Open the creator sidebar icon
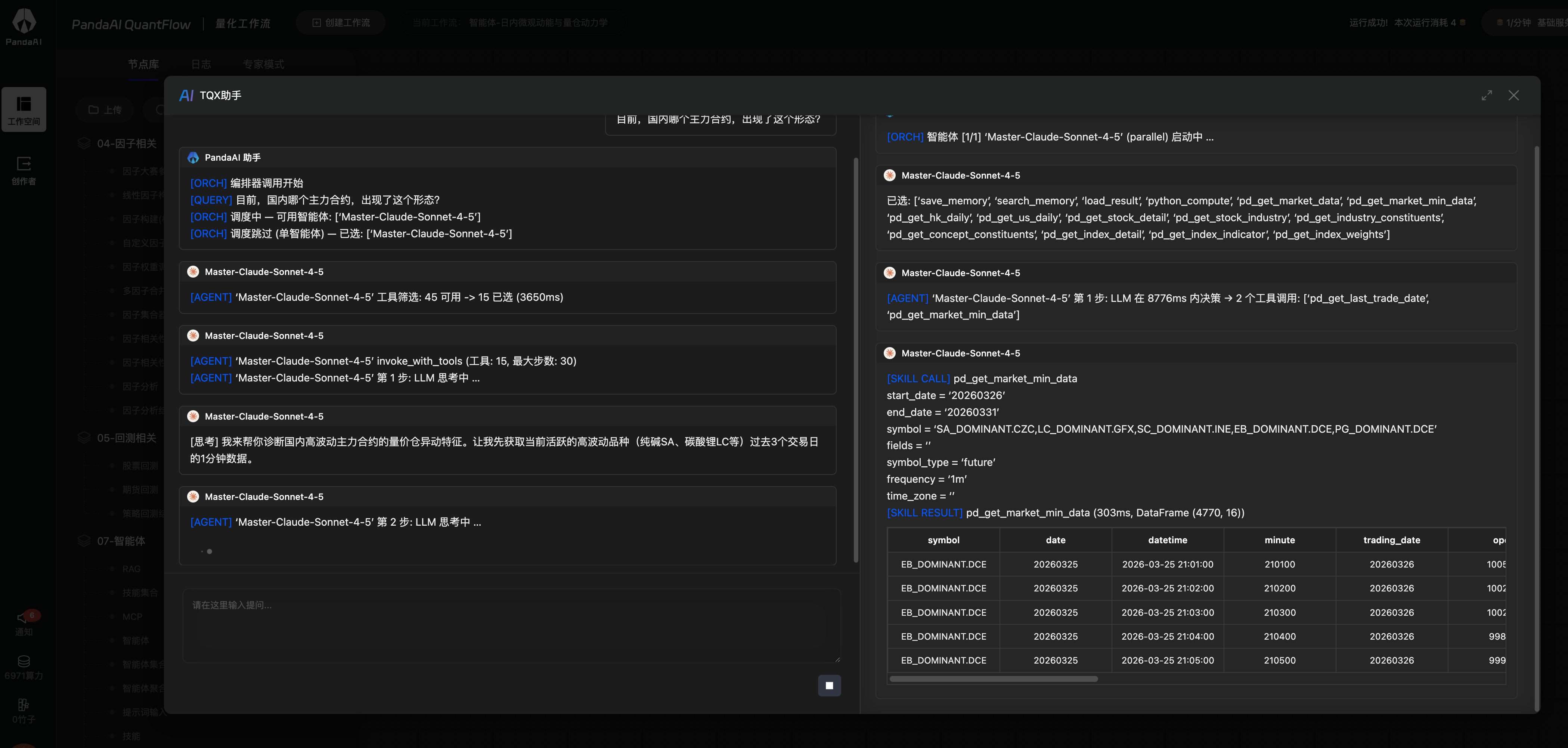This screenshot has height=748, width=1568. pos(24,170)
